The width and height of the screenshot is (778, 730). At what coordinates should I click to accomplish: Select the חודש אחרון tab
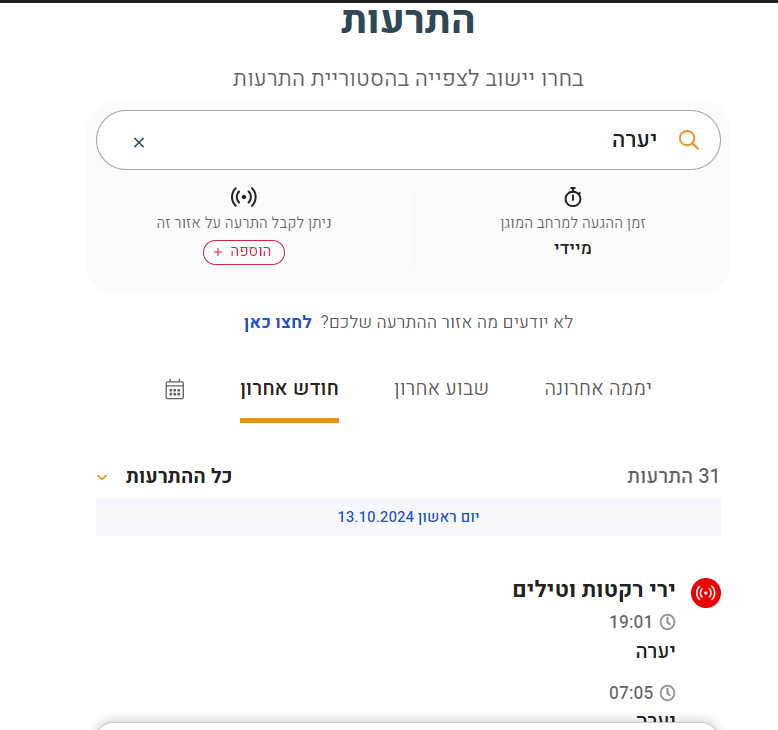pyautogui.click(x=289, y=389)
